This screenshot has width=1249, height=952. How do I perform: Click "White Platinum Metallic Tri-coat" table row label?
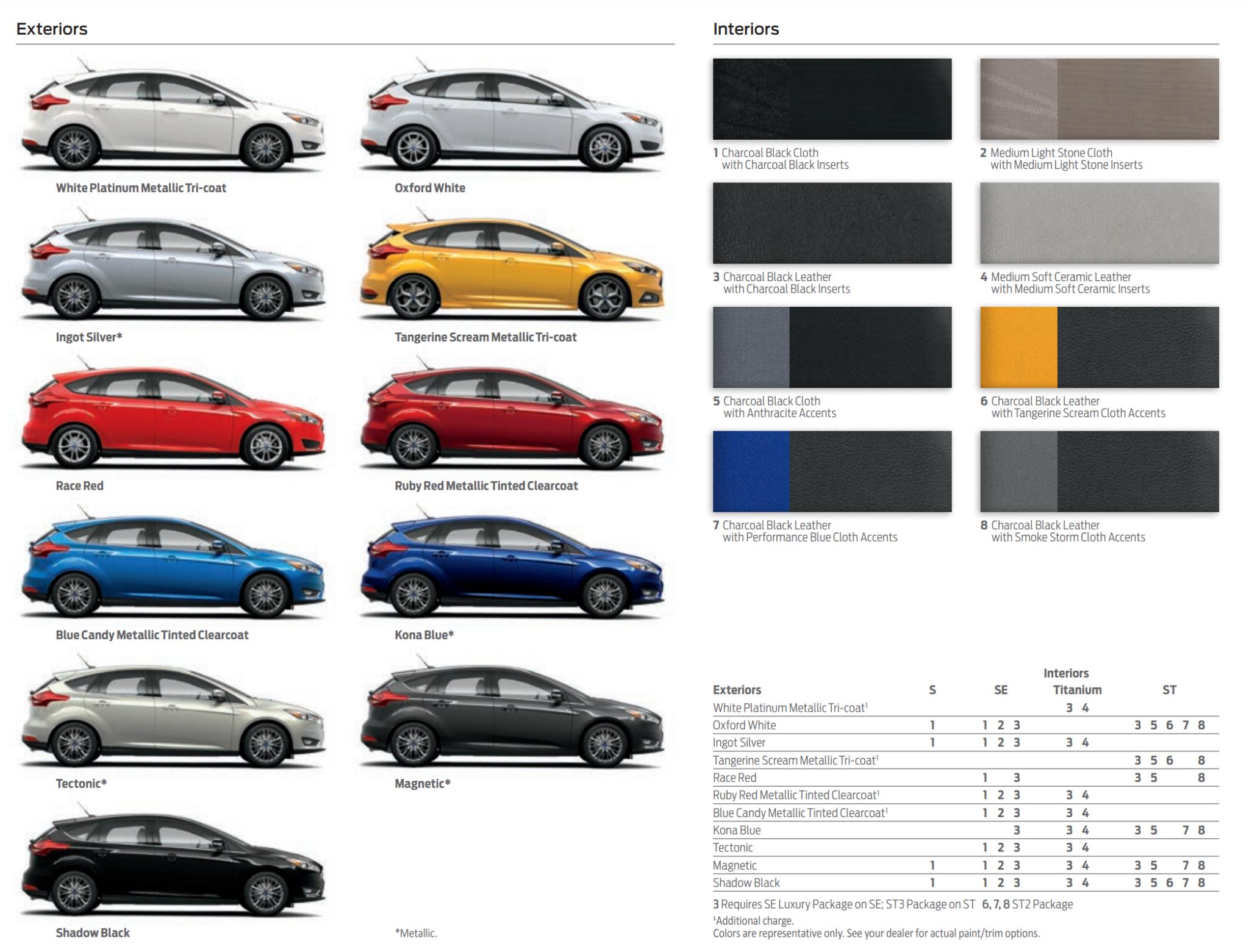pyautogui.click(x=790, y=707)
